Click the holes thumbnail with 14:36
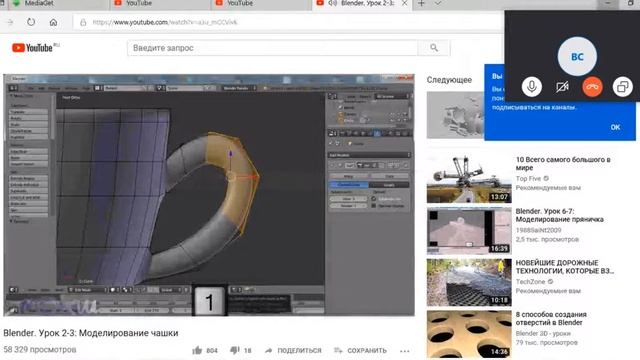640x360 pixels. 469,334
